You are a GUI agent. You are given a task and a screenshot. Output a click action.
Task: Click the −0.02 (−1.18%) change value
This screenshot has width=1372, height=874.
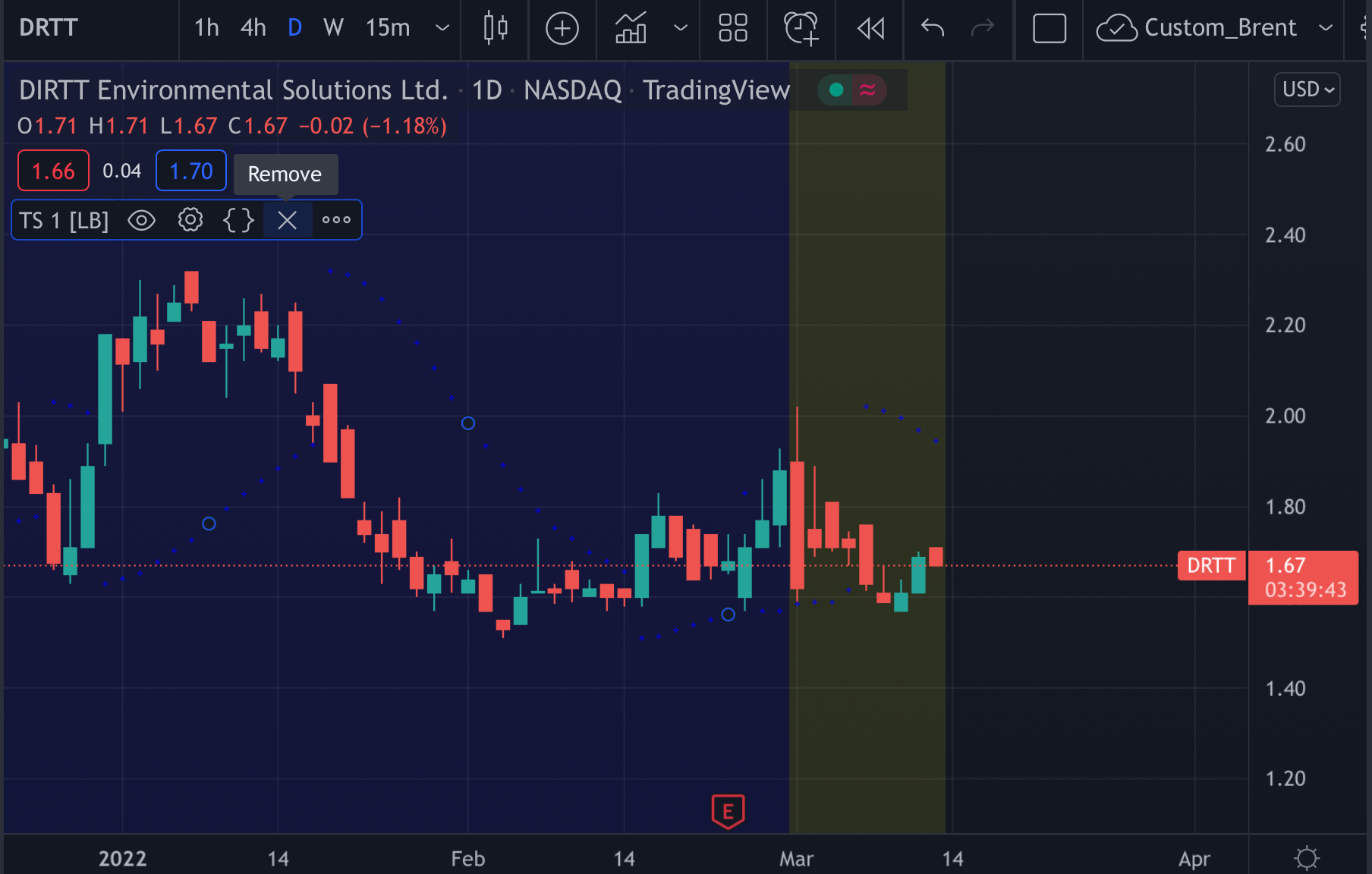pos(373,126)
